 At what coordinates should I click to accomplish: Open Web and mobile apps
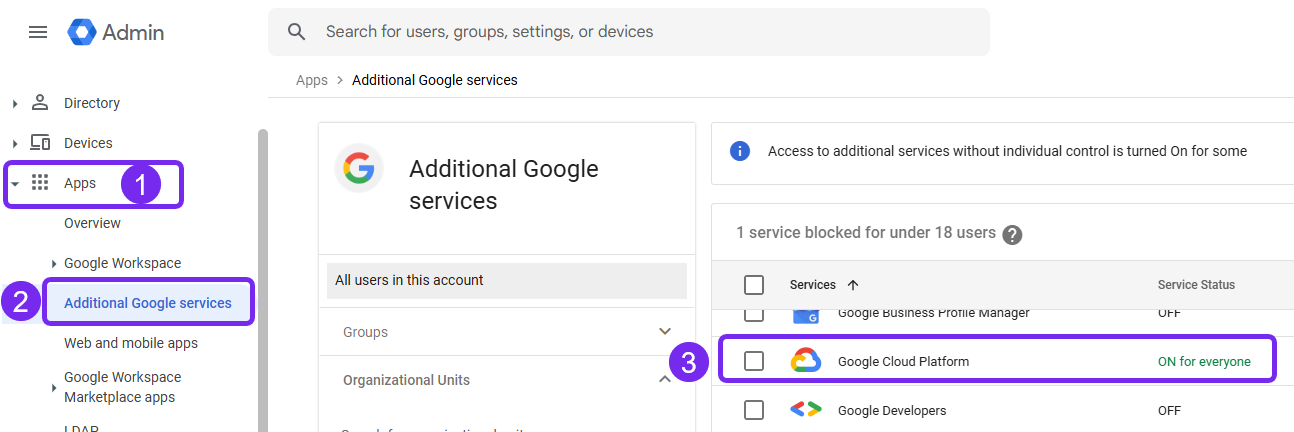(x=131, y=343)
